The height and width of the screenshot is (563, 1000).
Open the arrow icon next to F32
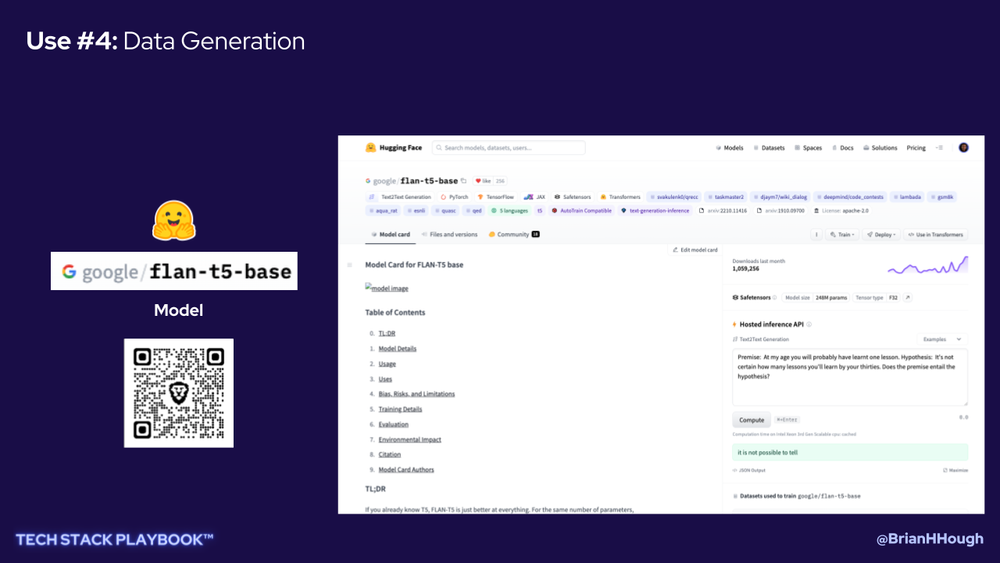pos(908,298)
